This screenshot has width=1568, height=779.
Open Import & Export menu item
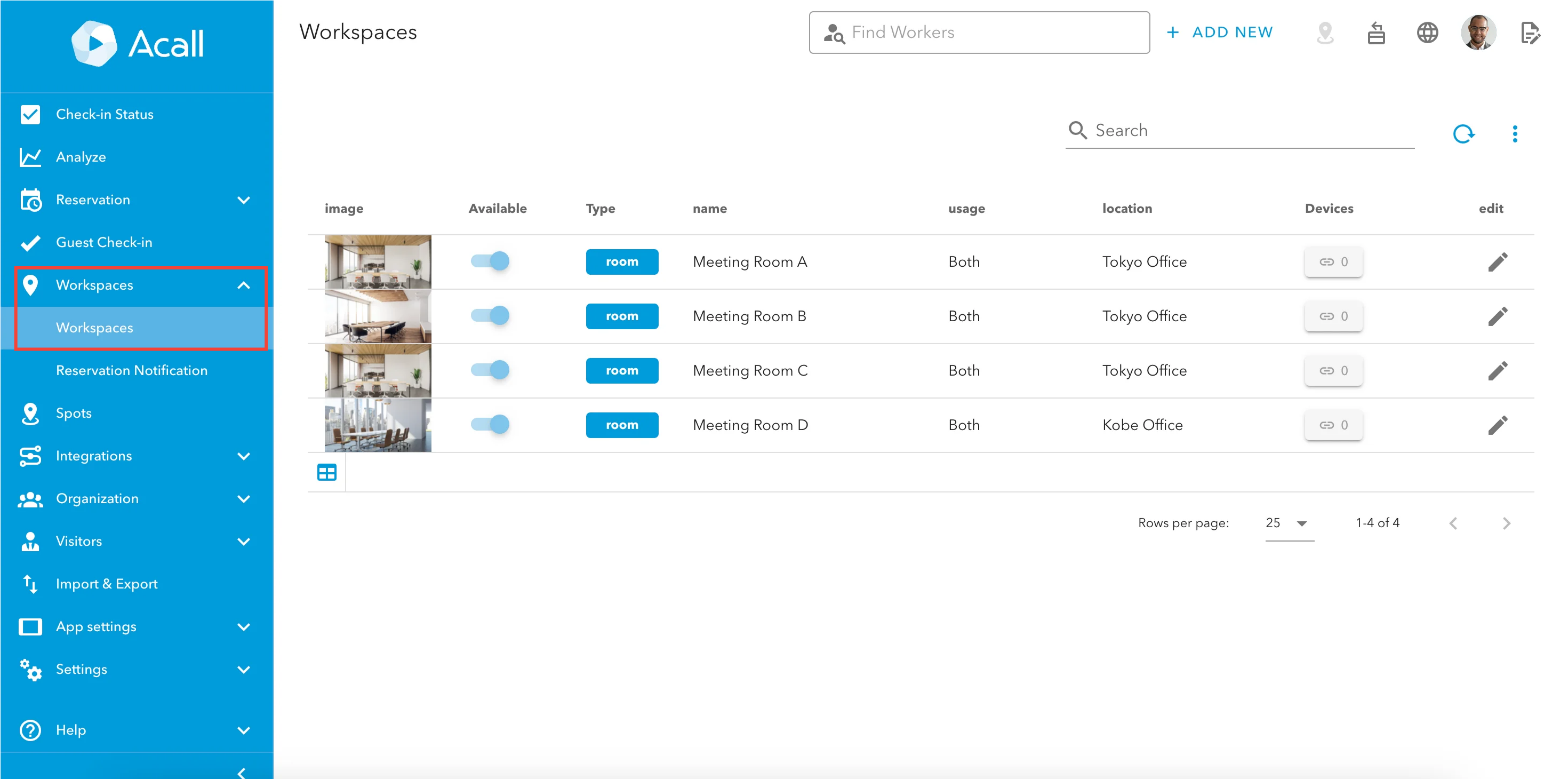pos(137,584)
